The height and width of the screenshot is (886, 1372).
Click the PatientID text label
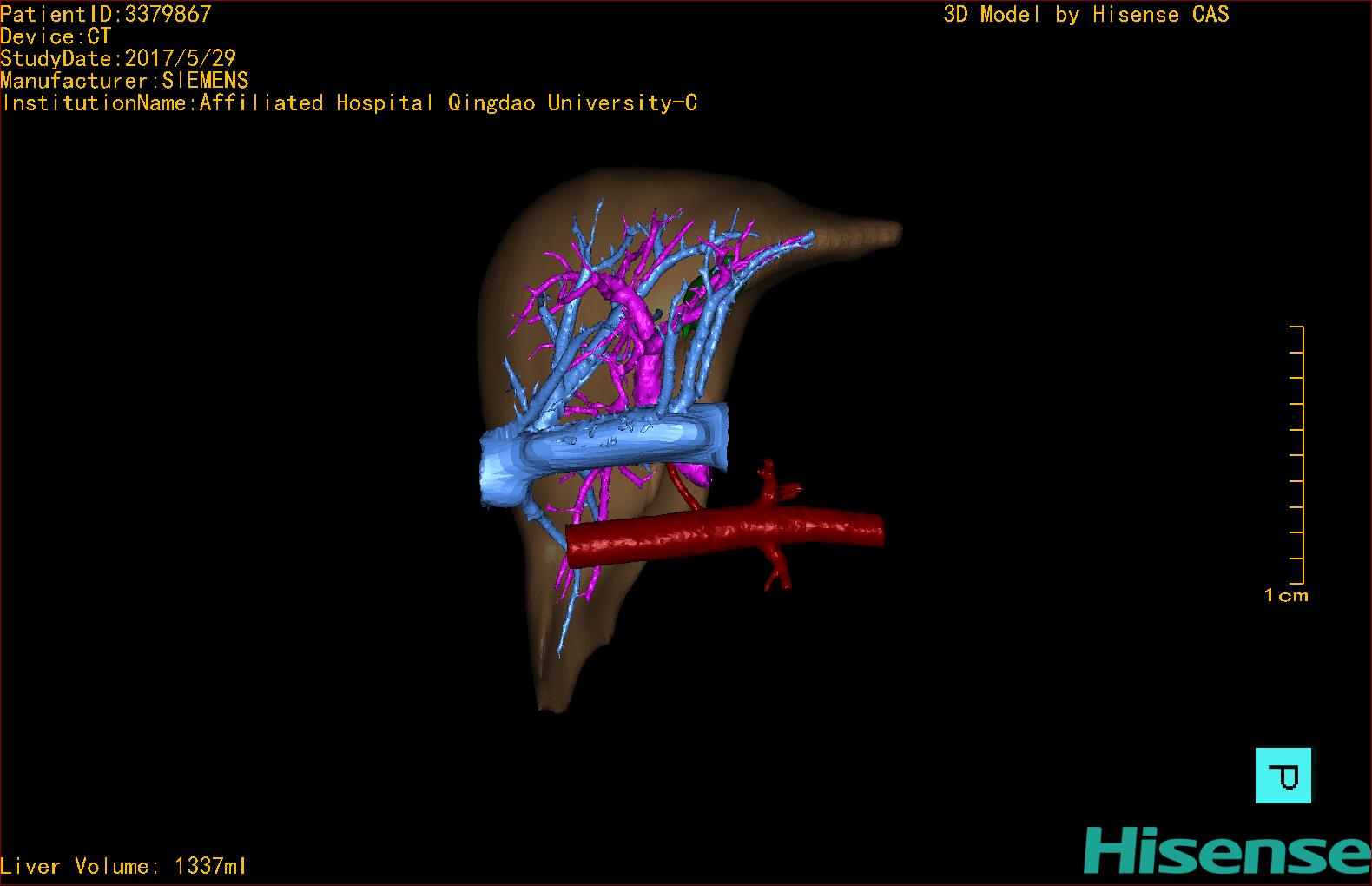[x=106, y=14]
